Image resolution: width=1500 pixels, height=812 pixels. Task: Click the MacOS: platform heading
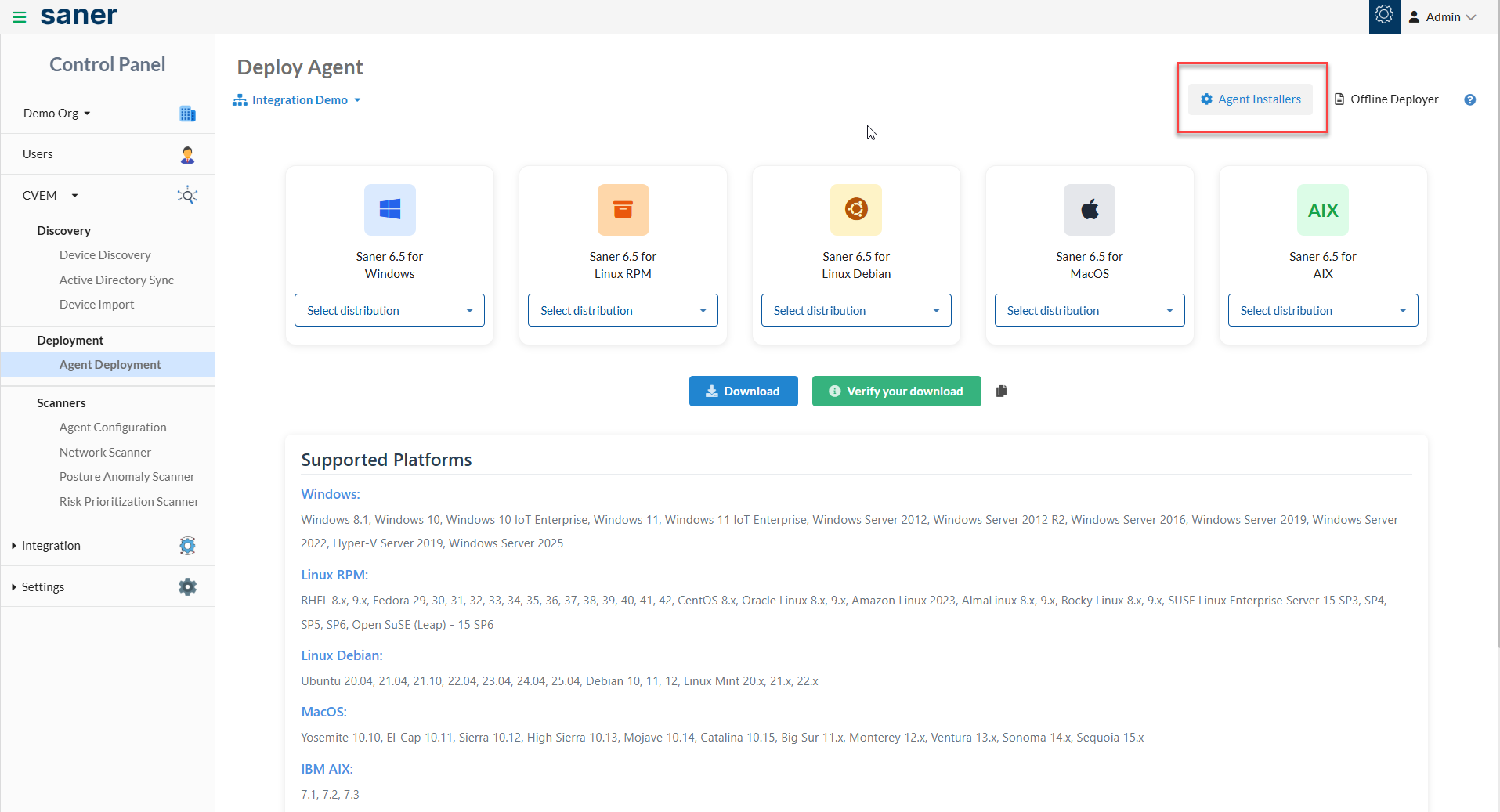pyautogui.click(x=323, y=712)
